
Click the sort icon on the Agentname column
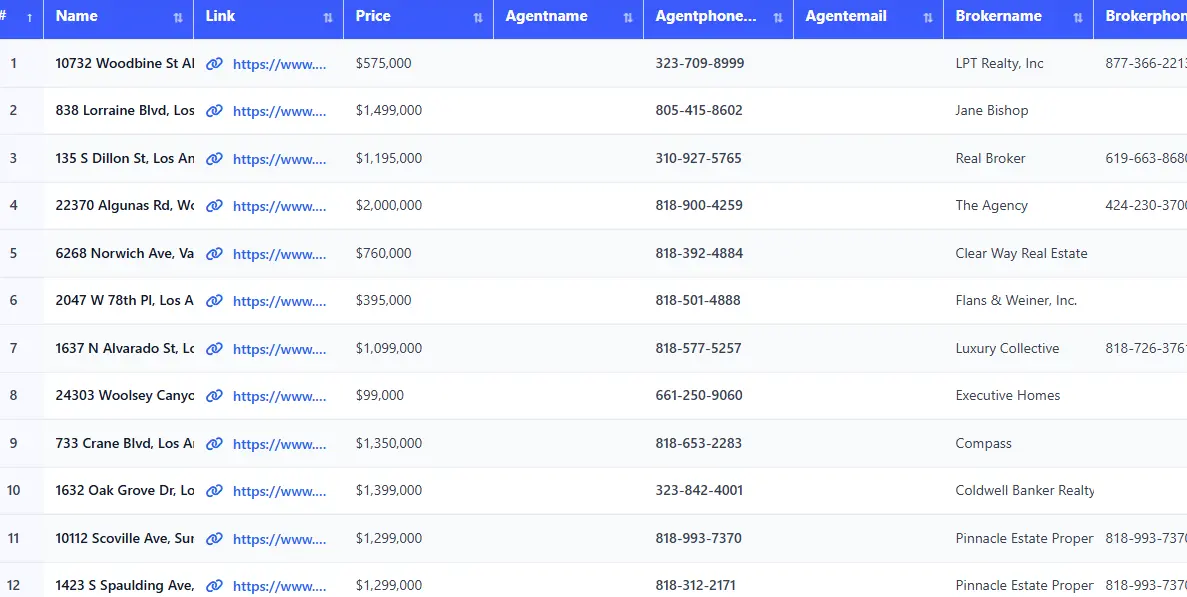(628, 16)
